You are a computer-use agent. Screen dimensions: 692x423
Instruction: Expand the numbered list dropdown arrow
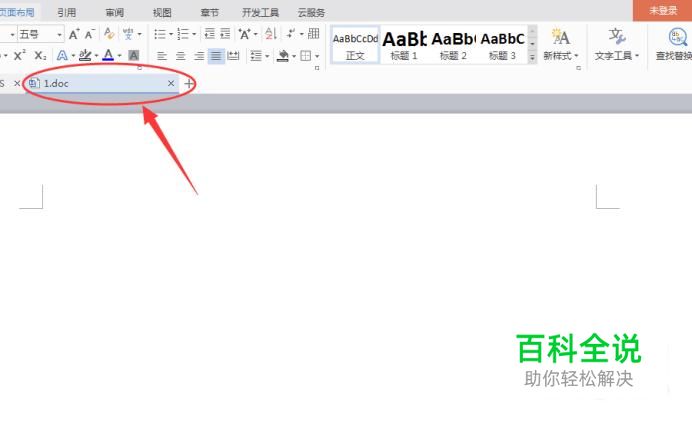click(x=194, y=34)
